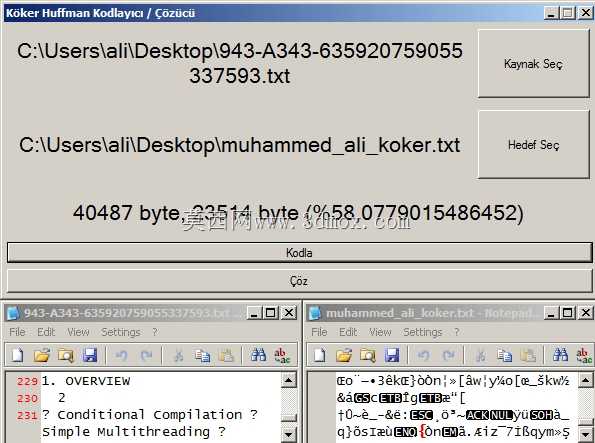The width and height of the screenshot is (595, 443).
Task: Close the muhammed_ali_koker.txt Notepad2 window
Action: (x=586, y=313)
